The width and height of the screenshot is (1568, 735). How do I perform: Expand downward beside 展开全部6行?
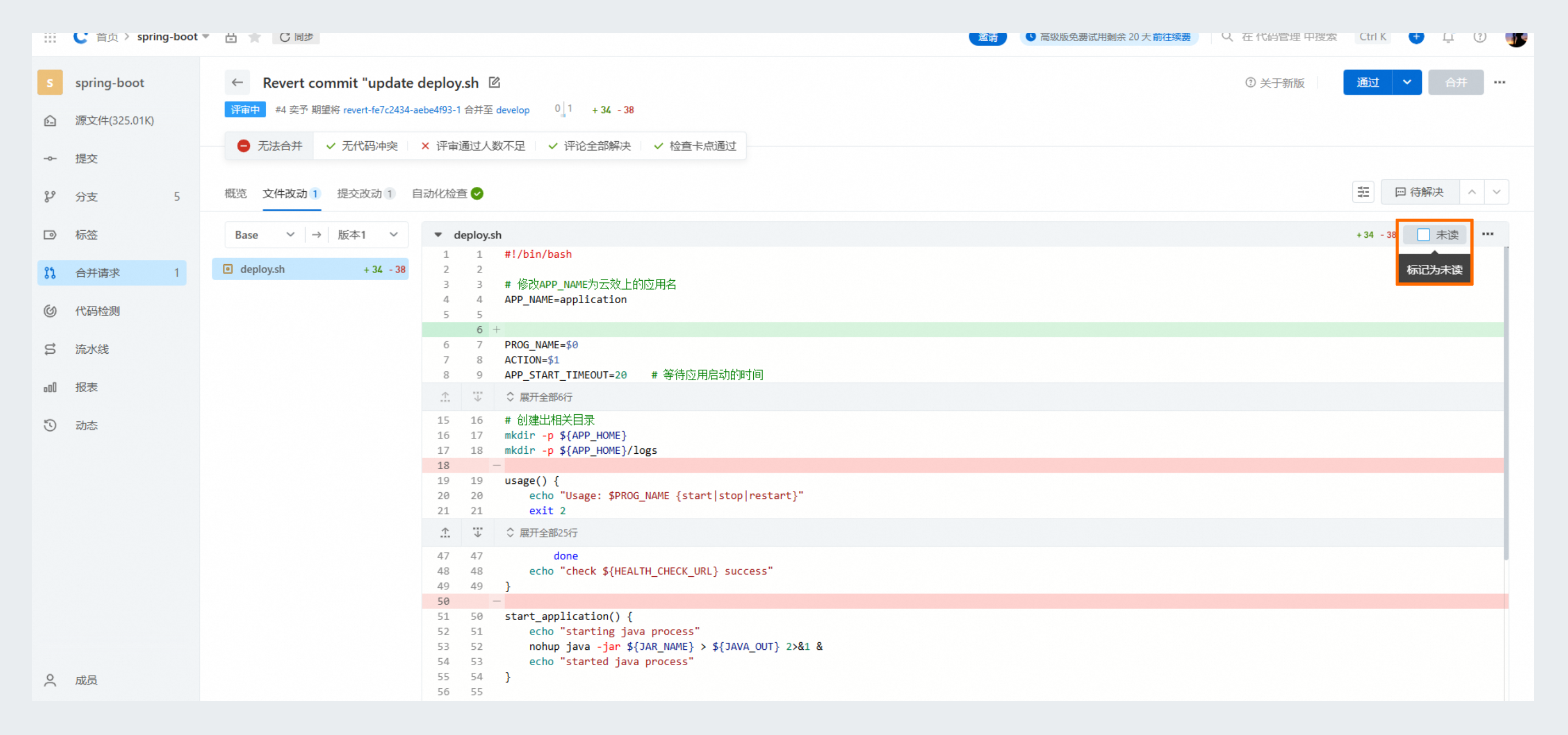(478, 397)
